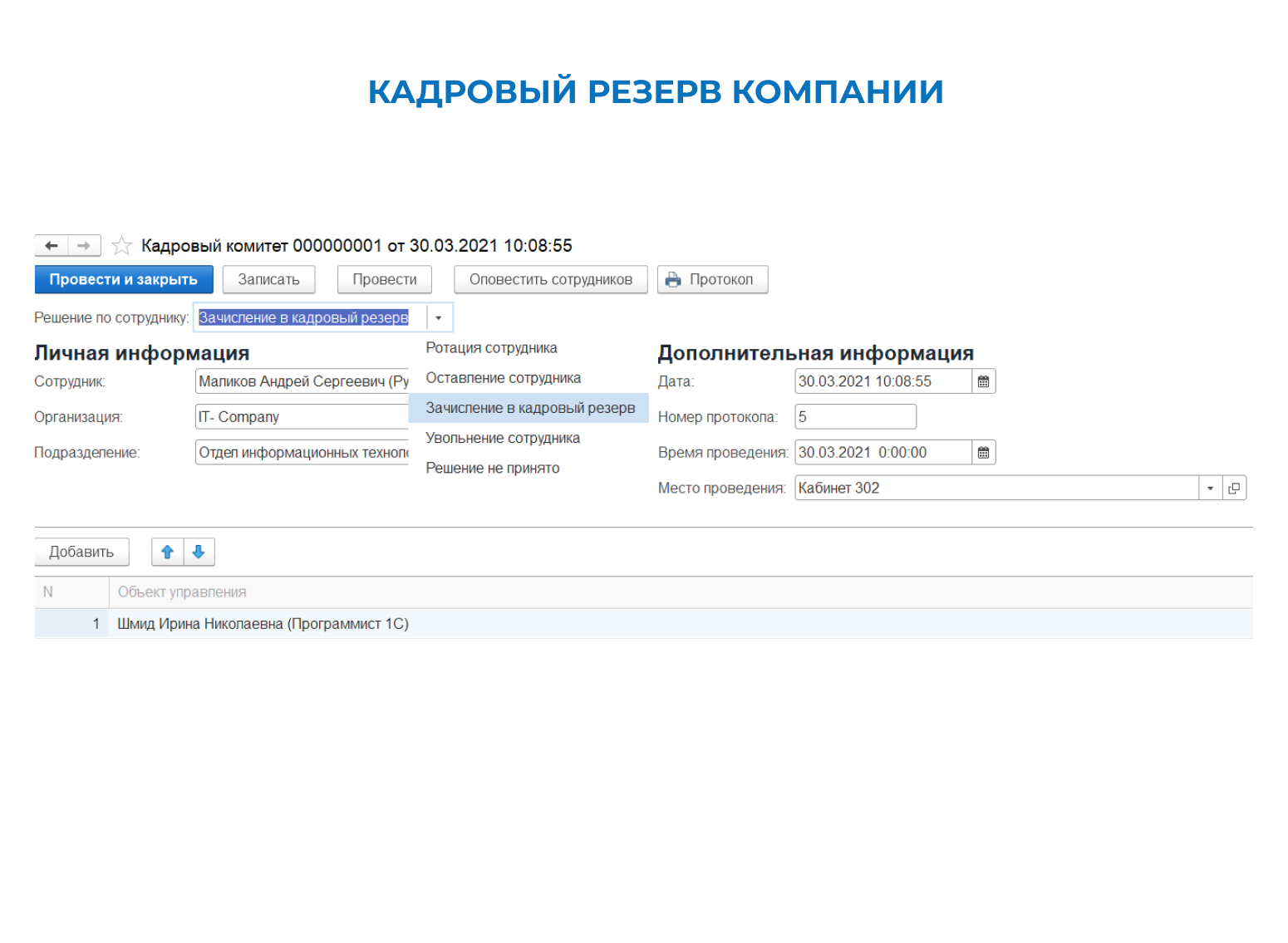Move row up with blue up arrow
The height and width of the screenshot is (943, 1288).
(167, 553)
